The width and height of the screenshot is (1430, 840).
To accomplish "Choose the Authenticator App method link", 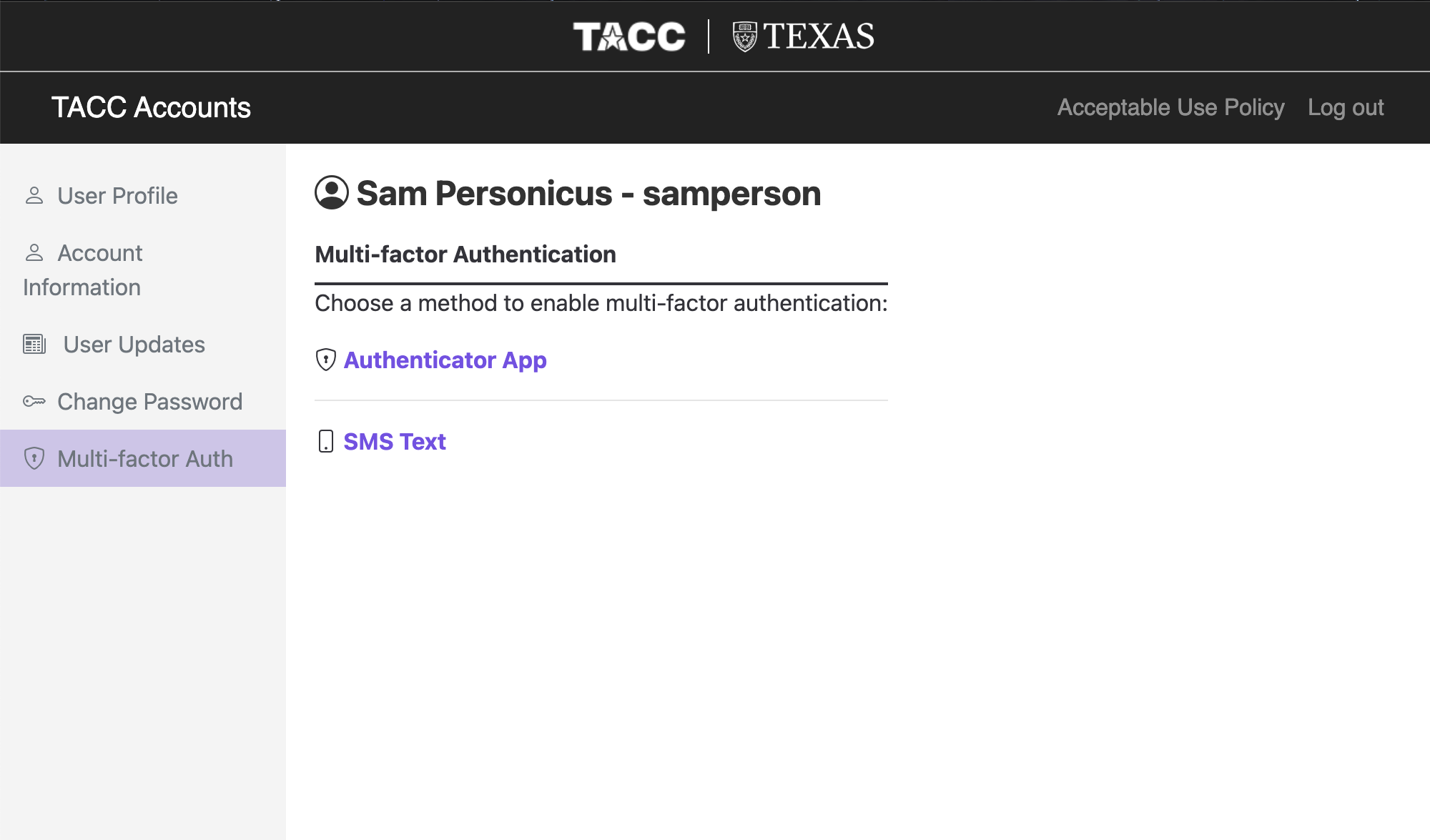I will pos(445,360).
